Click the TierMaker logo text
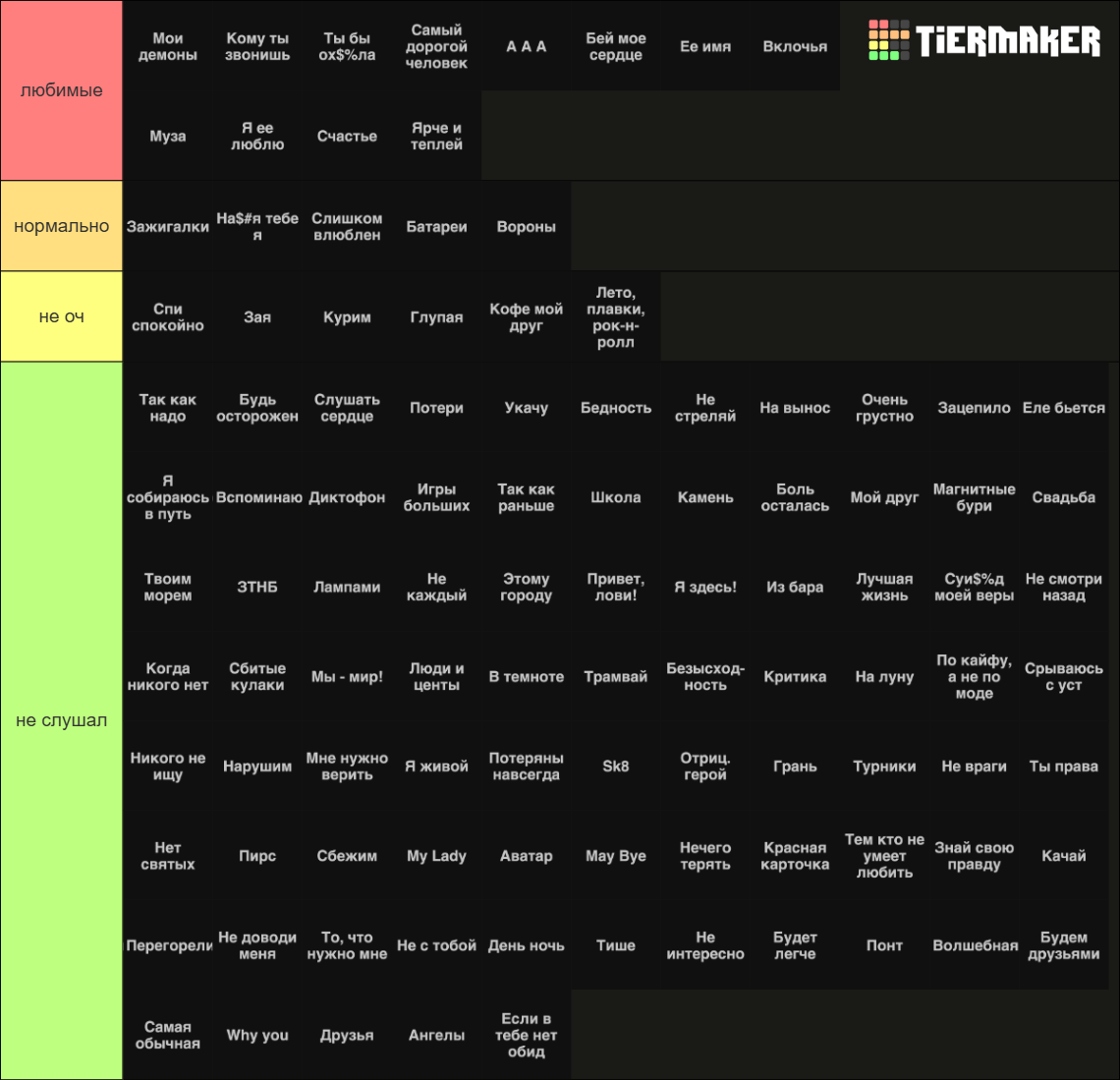The image size is (1120, 1080). [x=1008, y=40]
